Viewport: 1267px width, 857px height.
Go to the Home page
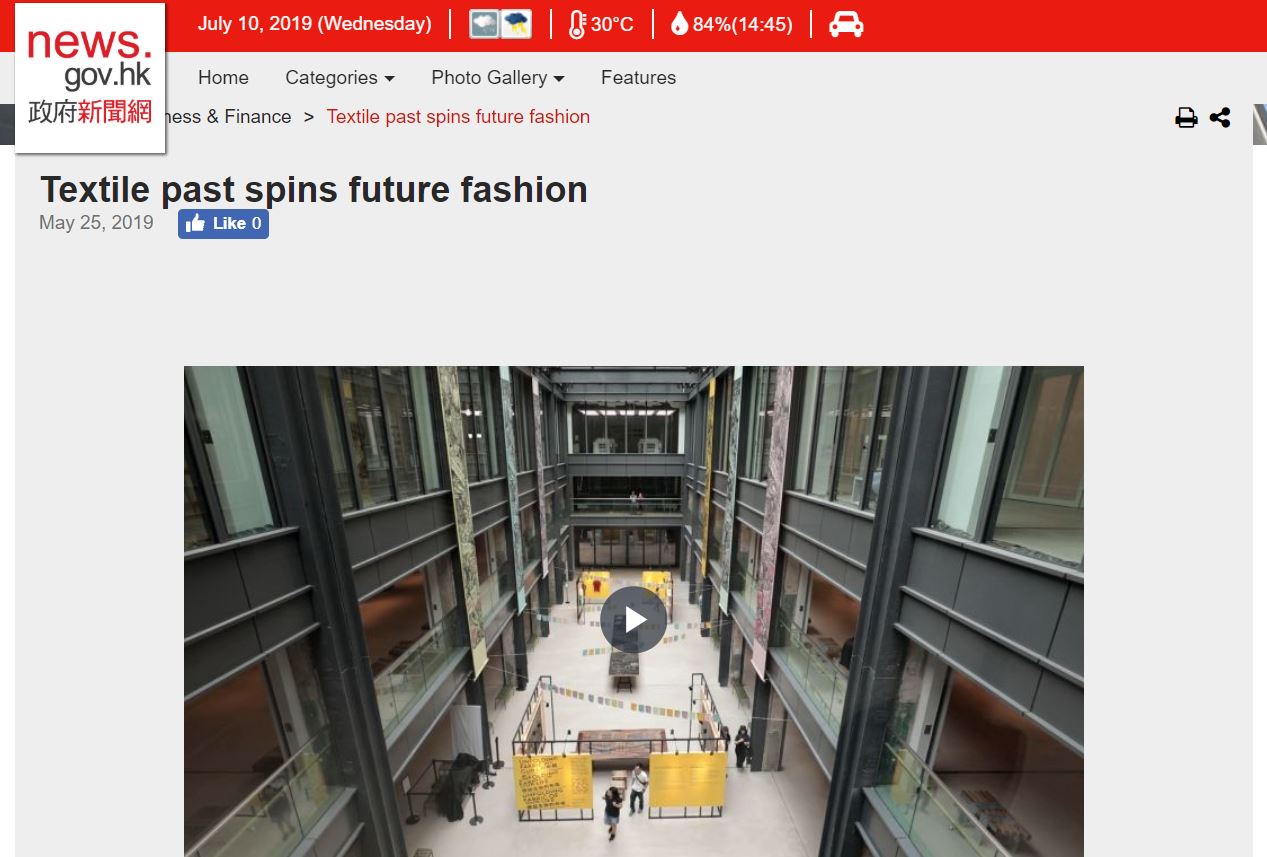(x=223, y=78)
